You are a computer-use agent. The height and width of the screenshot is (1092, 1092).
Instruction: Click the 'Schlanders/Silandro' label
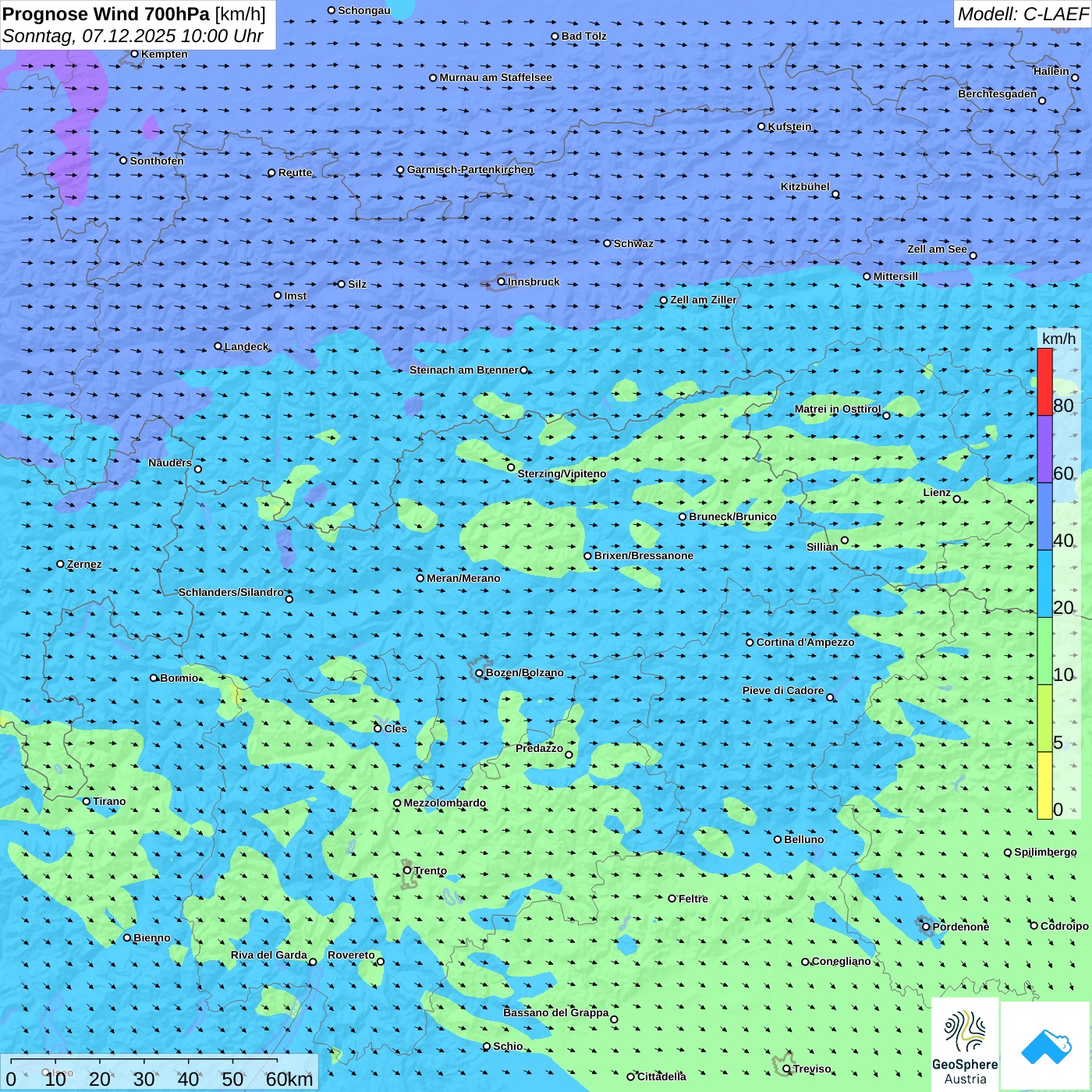pos(231,592)
